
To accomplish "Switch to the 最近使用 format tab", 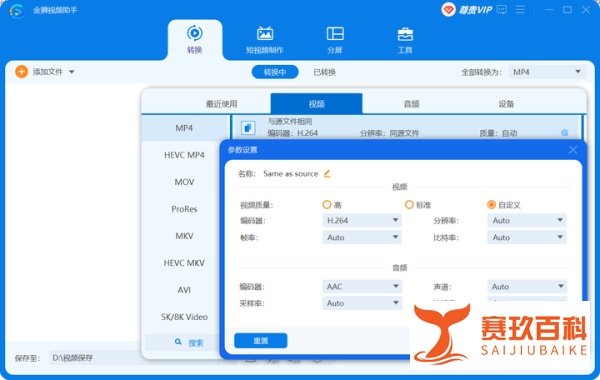I will tap(222, 104).
